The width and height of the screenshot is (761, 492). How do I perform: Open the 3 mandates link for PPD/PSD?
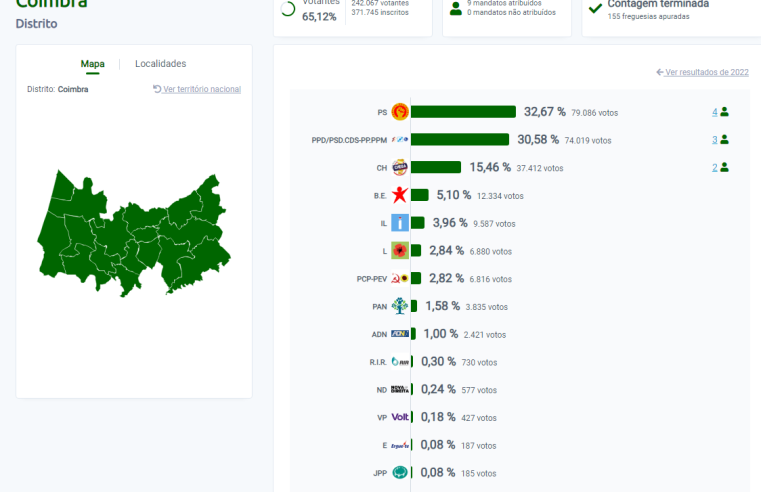click(714, 140)
